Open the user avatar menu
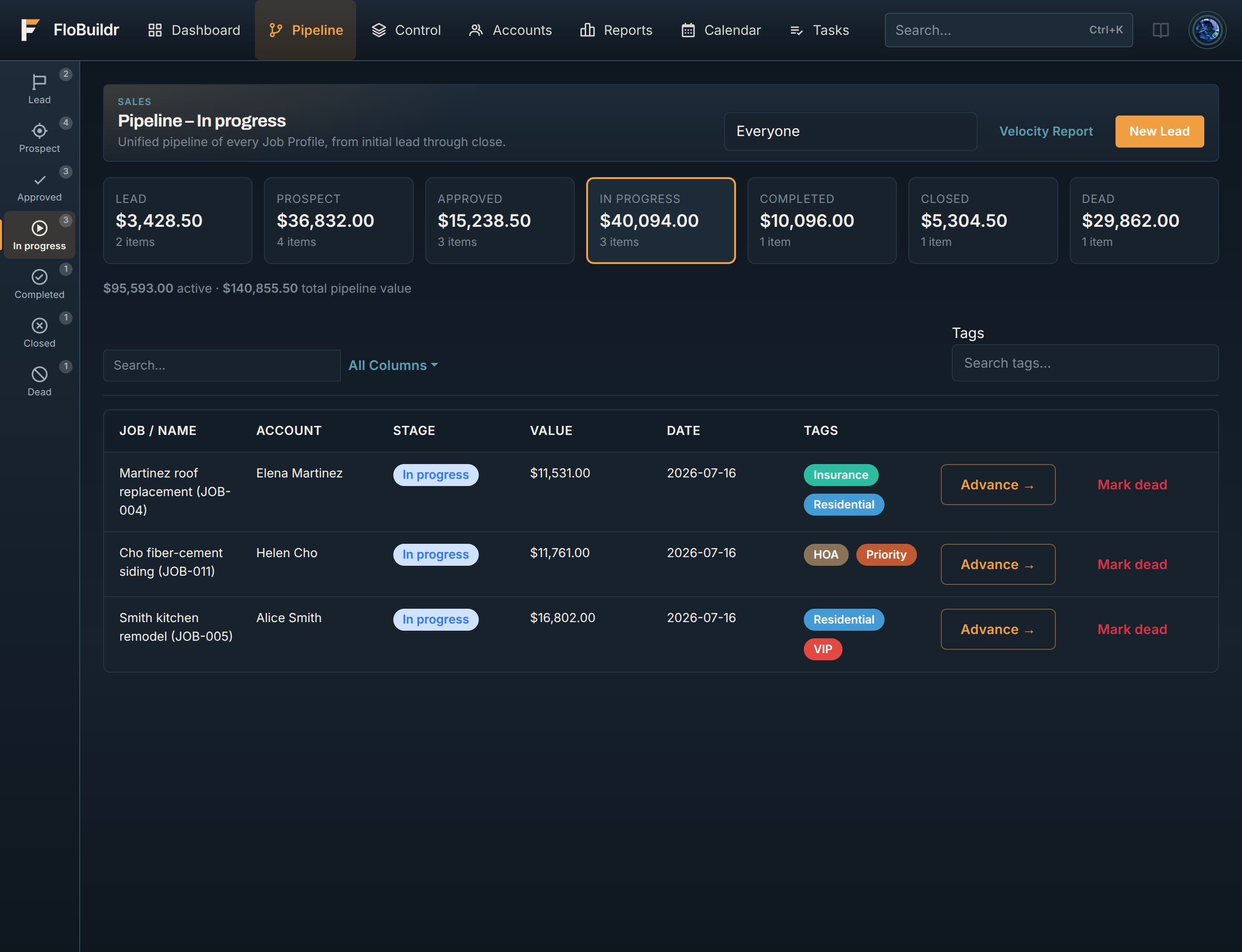This screenshot has height=952, width=1242. pos(1207,30)
